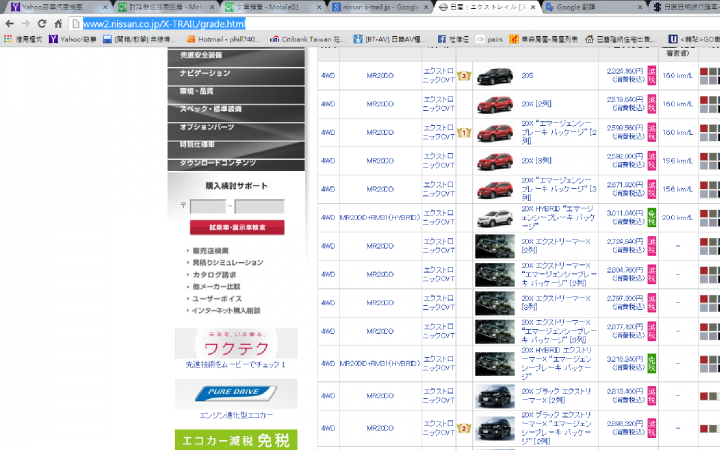Click the page info icon in address bar
This screenshot has height=450, width=720.
[76, 23]
